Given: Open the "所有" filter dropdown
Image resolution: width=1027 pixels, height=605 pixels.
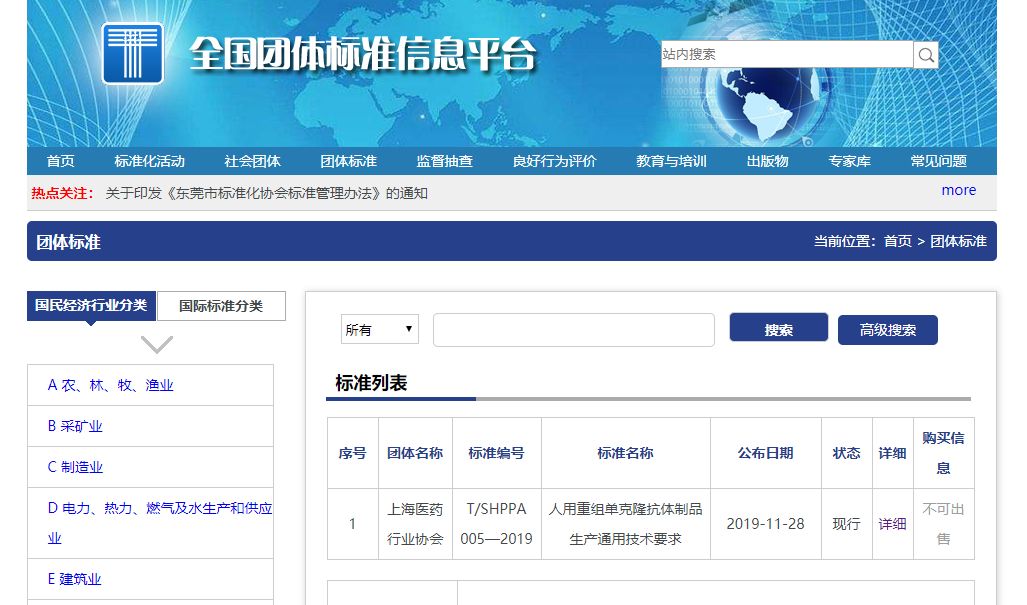Looking at the screenshot, I should (x=379, y=329).
